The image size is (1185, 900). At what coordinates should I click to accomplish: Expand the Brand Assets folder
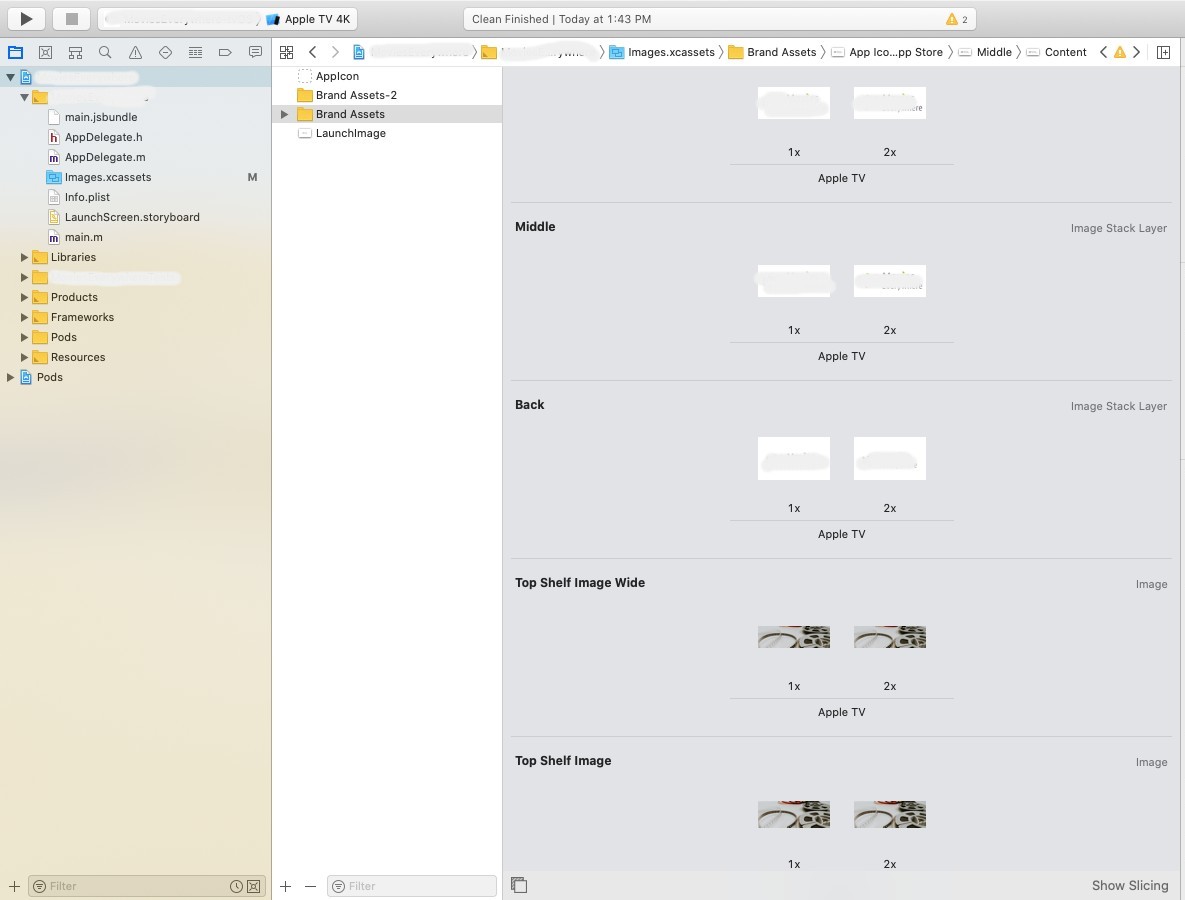[x=285, y=114]
